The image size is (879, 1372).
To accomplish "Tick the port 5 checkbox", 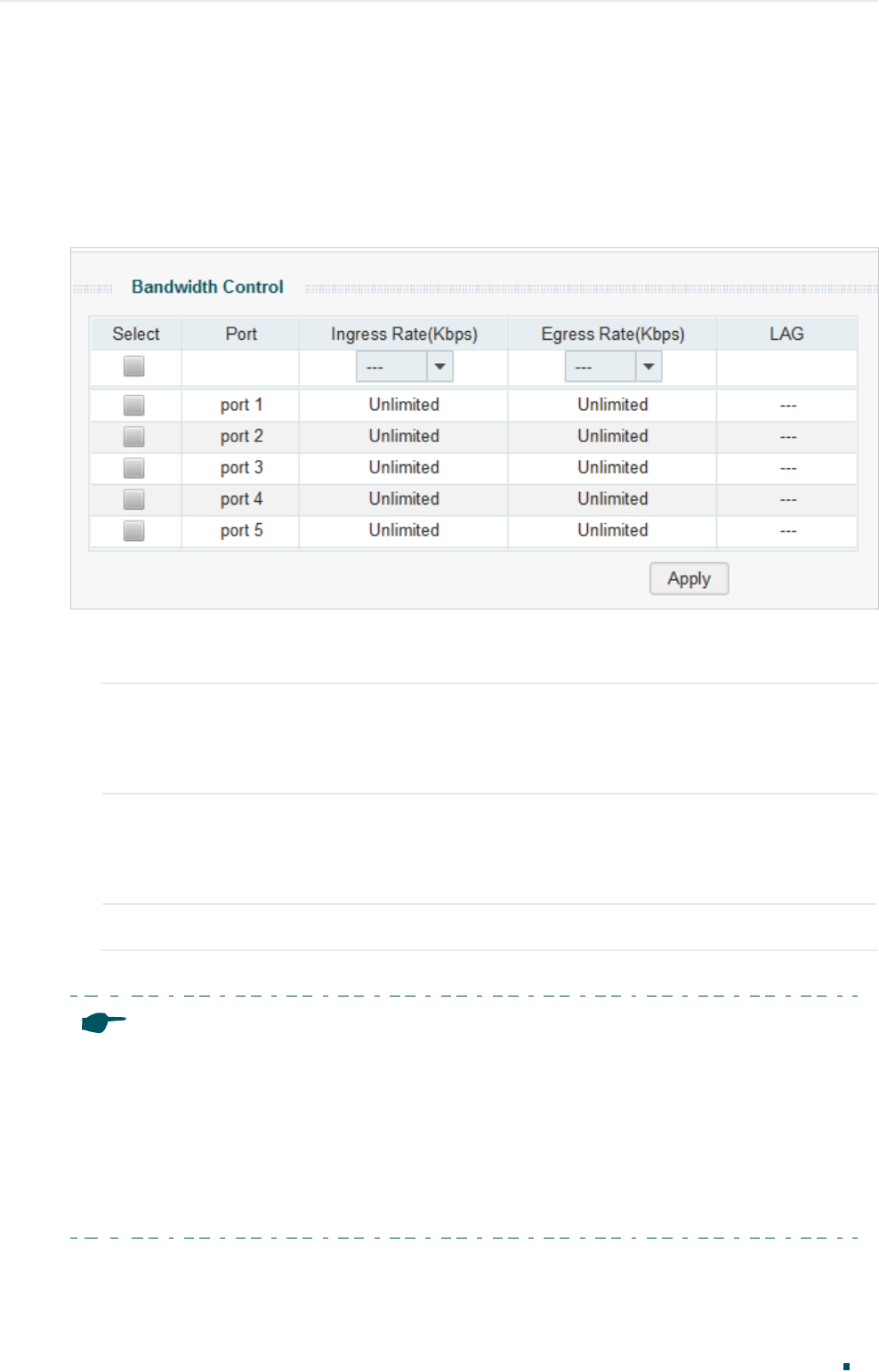I will point(133,530).
